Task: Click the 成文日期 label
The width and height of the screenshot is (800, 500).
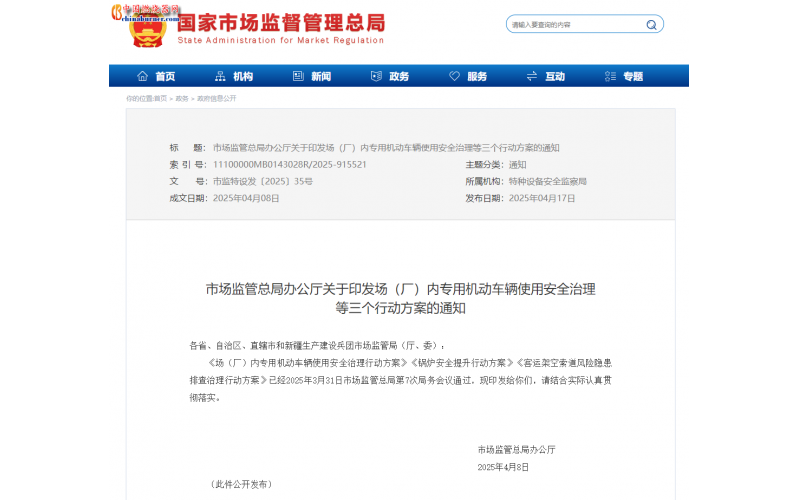Action: click(x=188, y=198)
